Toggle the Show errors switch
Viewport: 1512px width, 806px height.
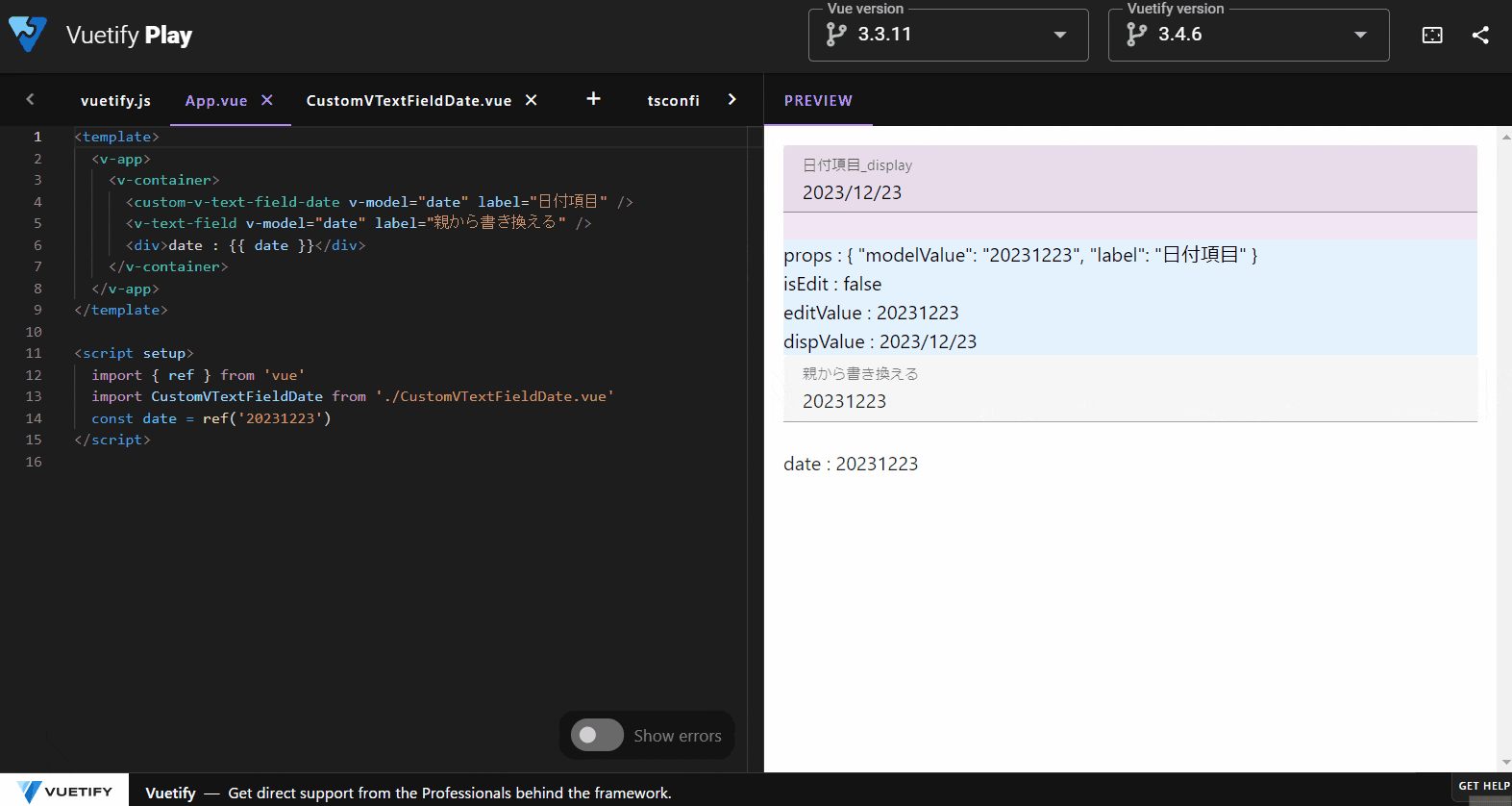click(x=597, y=736)
